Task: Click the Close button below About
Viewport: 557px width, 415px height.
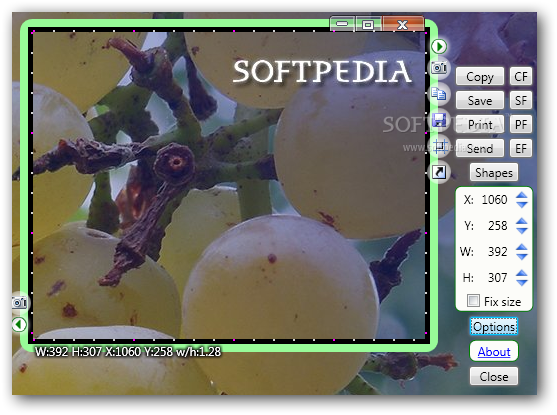Action: click(494, 376)
